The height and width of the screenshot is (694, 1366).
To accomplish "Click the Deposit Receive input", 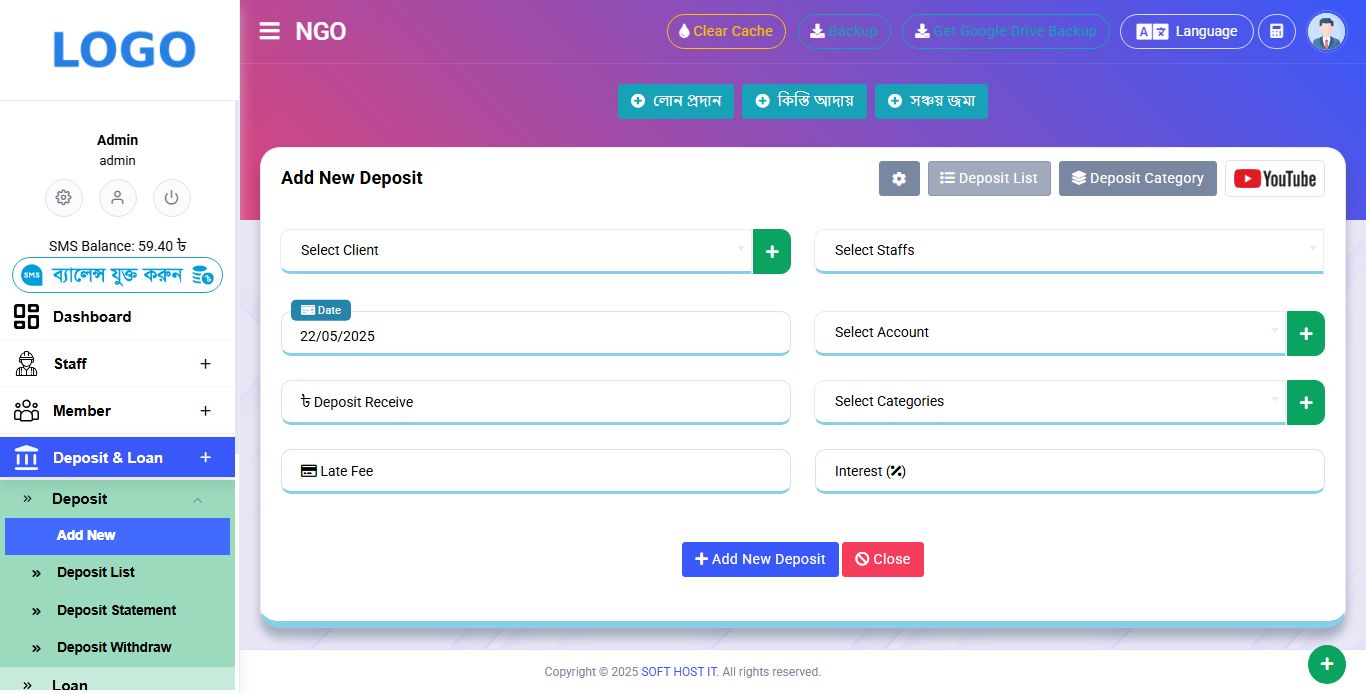I will pyautogui.click(x=535, y=402).
